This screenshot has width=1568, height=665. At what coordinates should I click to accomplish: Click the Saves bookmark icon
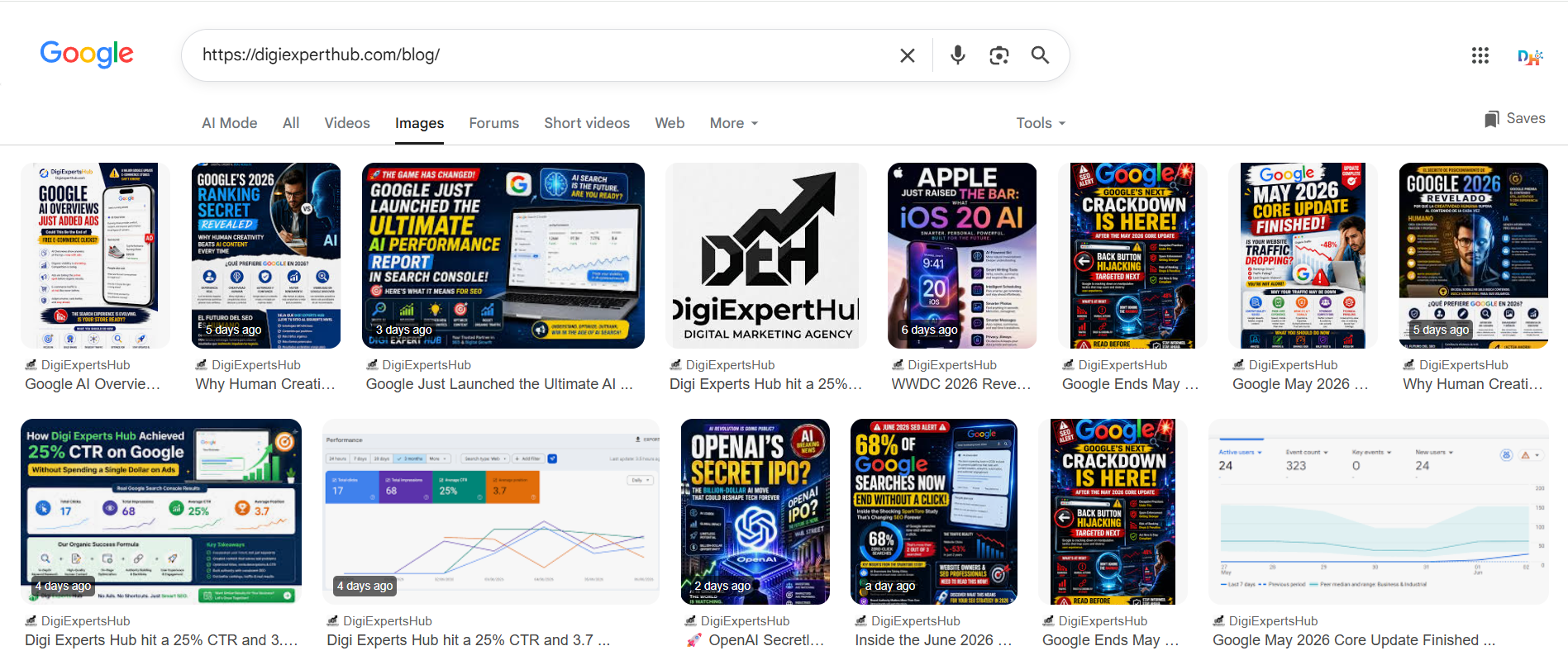point(1491,119)
